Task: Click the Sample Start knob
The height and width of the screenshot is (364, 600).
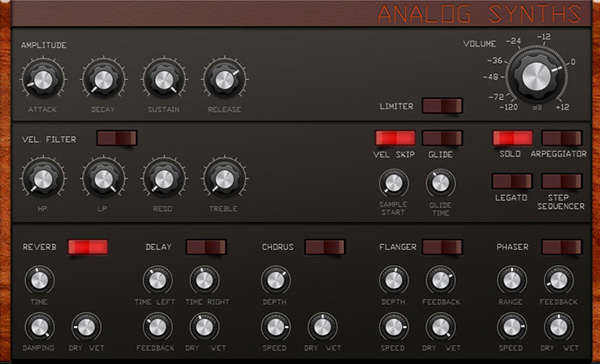Action: click(394, 183)
